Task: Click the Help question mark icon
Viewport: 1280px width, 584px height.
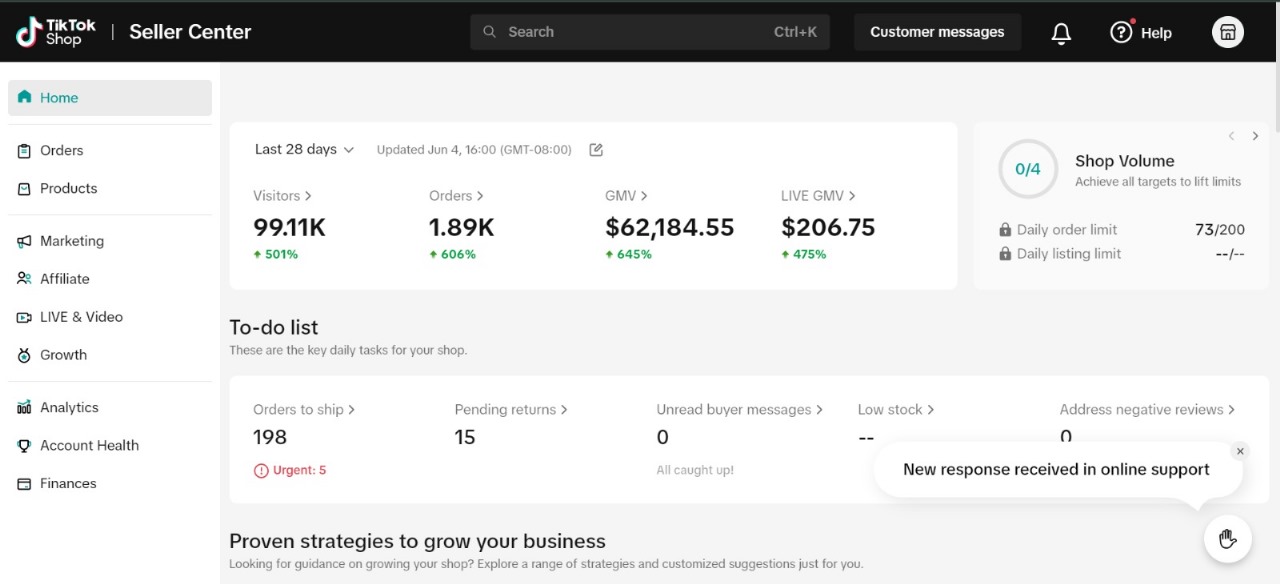Action: 1121,32
